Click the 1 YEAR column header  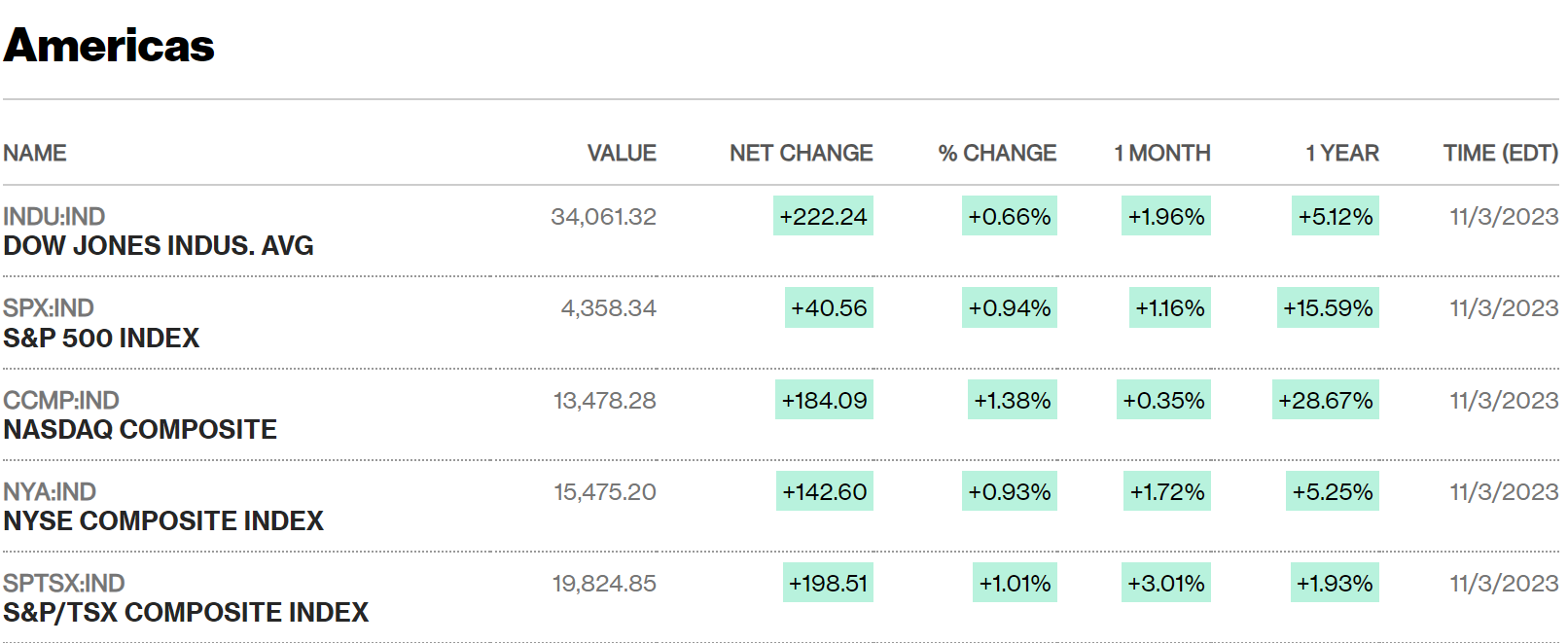point(1342,154)
